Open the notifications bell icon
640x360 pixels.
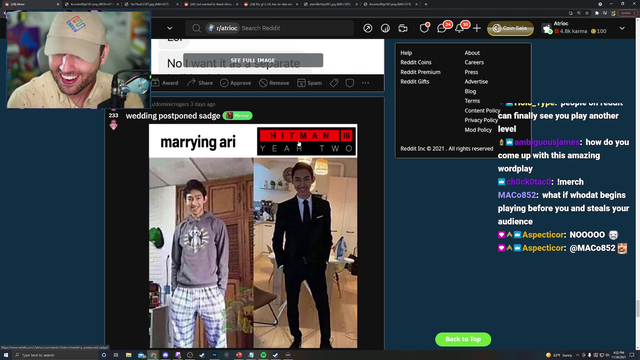click(x=459, y=28)
